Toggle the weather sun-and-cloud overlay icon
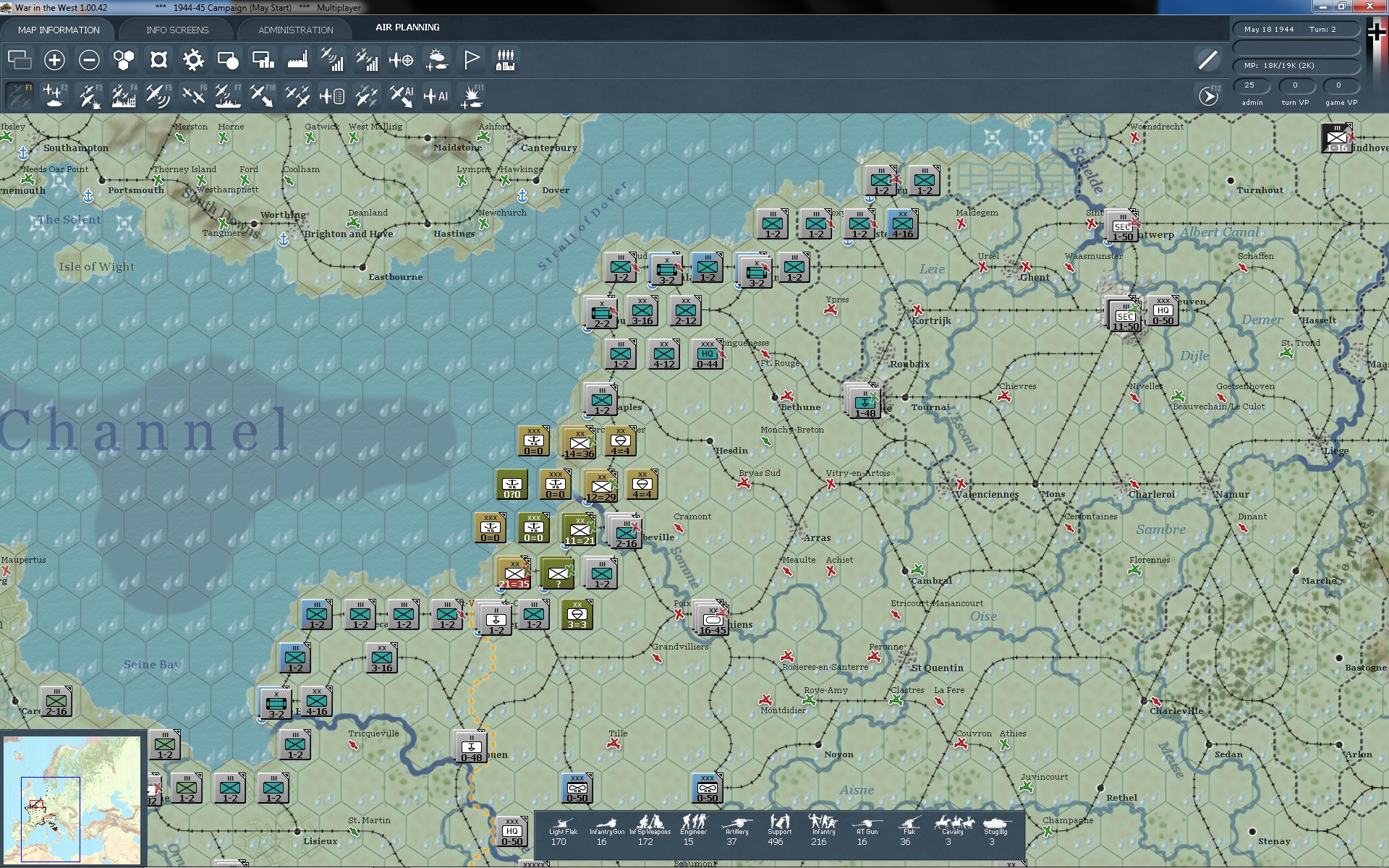 click(x=436, y=60)
